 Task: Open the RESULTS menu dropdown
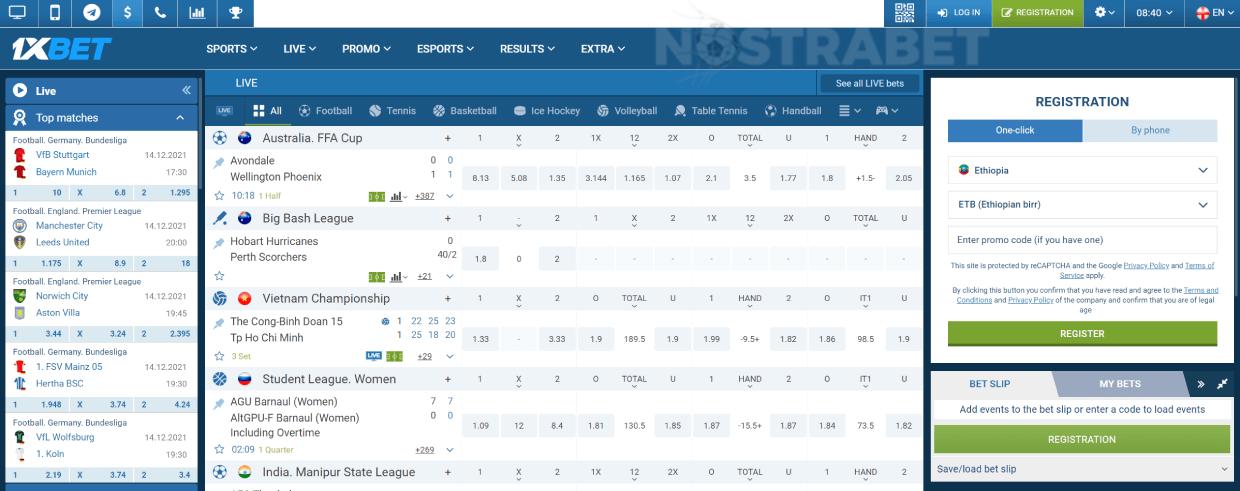tap(528, 49)
